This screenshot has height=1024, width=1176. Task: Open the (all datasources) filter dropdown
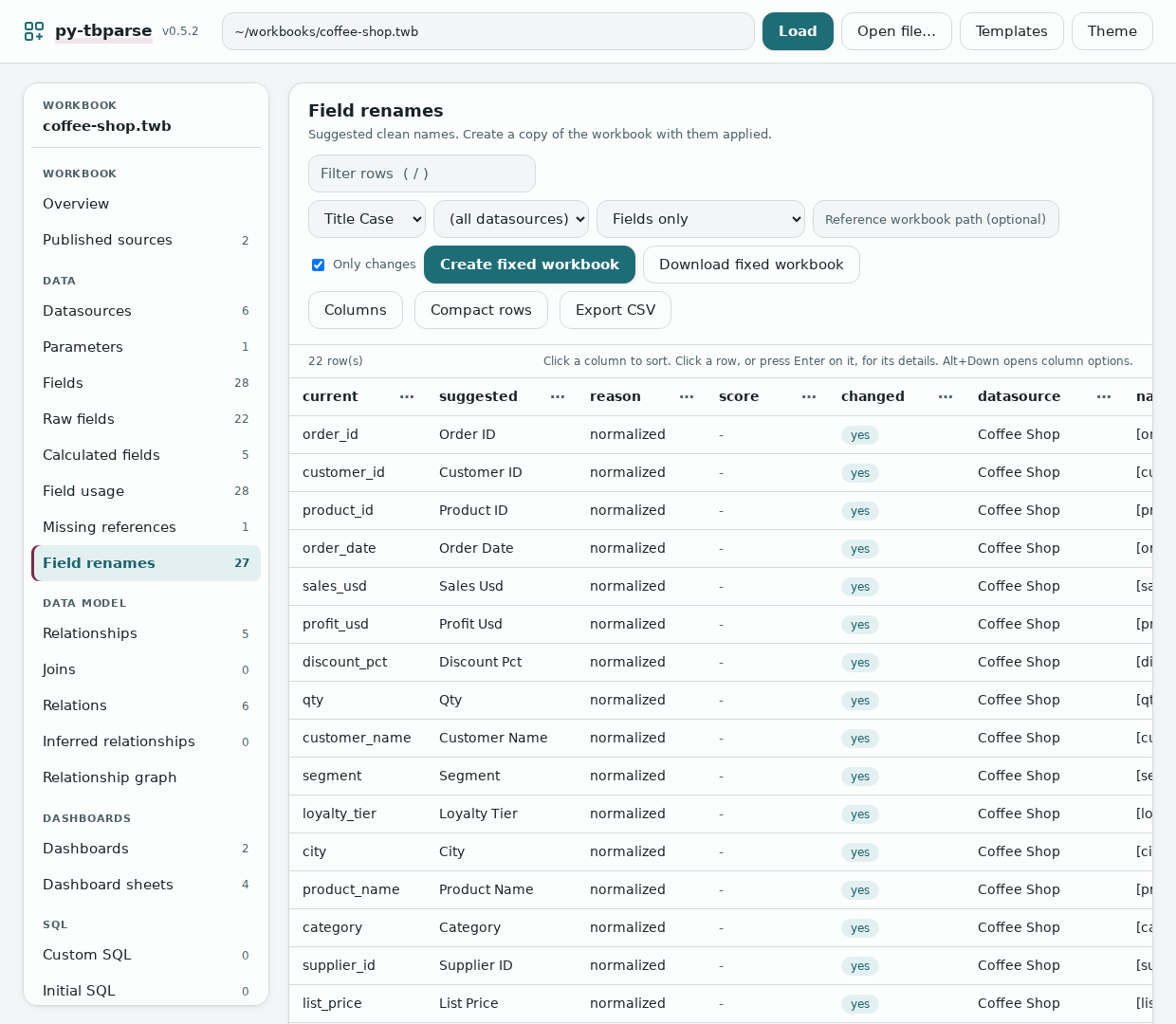click(x=511, y=219)
